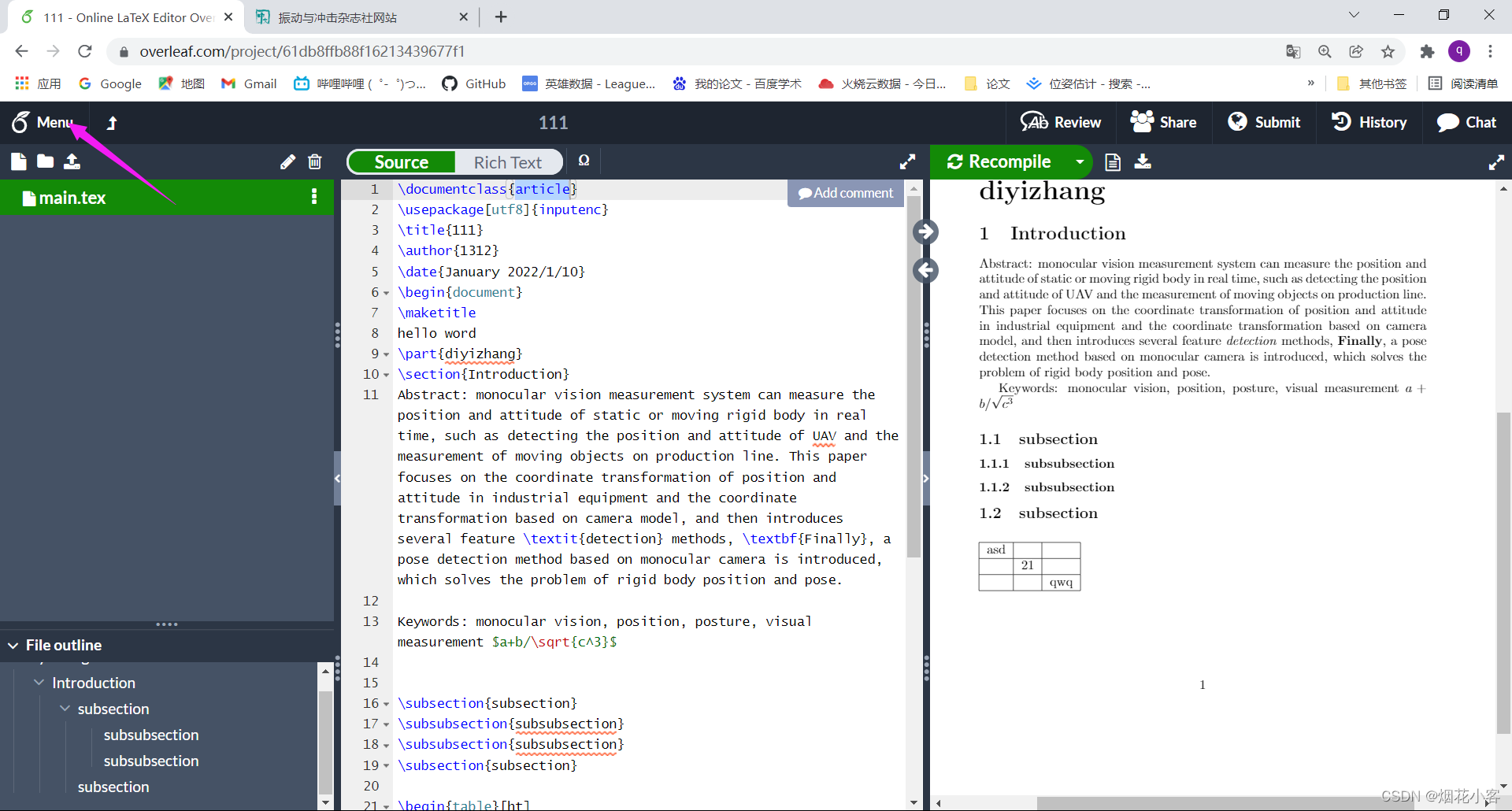The width and height of the screenshot is (1512, 811).
Task: Open project History
Action: [1369, 122]
